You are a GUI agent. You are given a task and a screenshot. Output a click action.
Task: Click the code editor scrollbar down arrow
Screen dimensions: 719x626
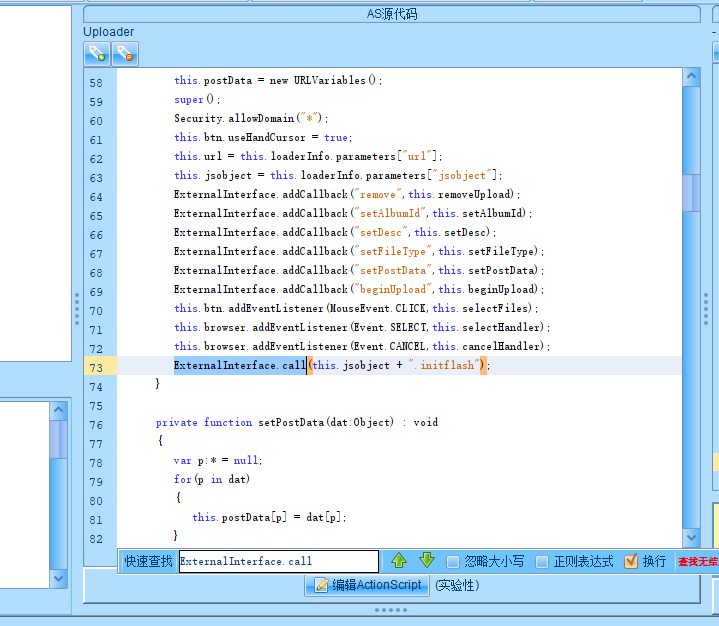[691, 537]
